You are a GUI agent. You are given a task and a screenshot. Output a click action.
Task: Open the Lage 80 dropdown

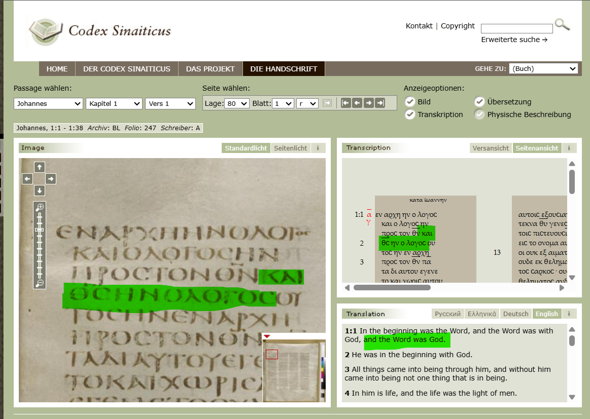pyautogui.click(x=237, y=103)
